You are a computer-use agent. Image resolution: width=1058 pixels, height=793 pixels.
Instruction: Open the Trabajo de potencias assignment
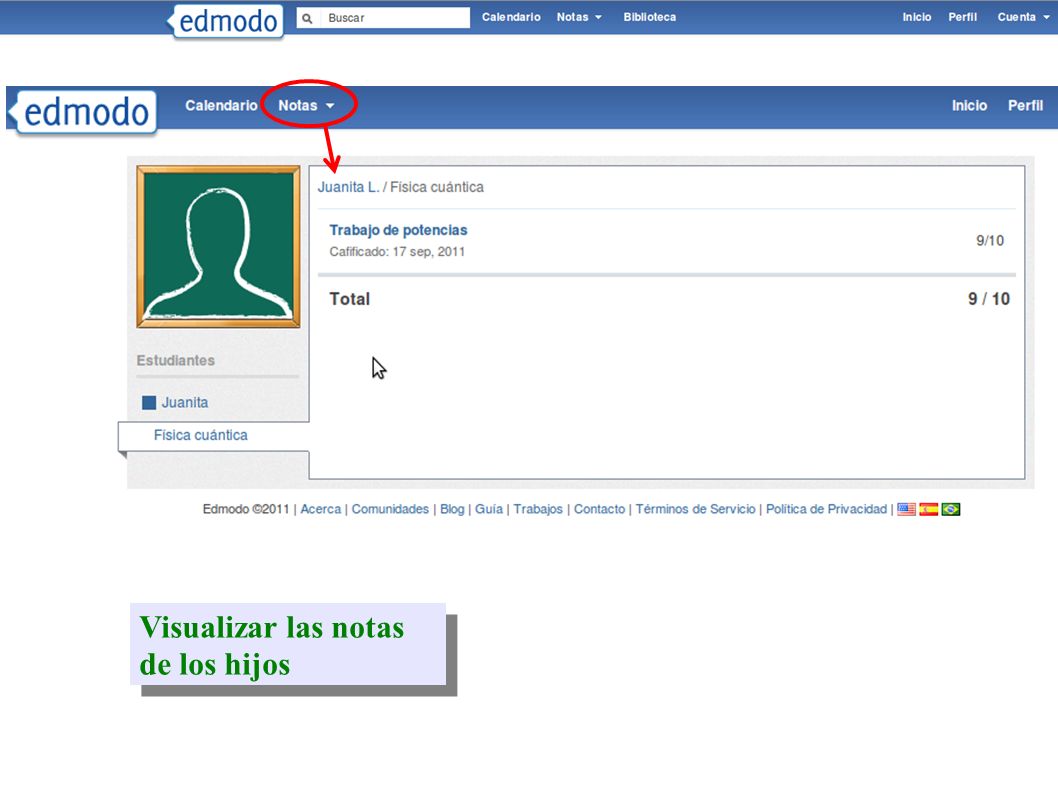[398, 230]
